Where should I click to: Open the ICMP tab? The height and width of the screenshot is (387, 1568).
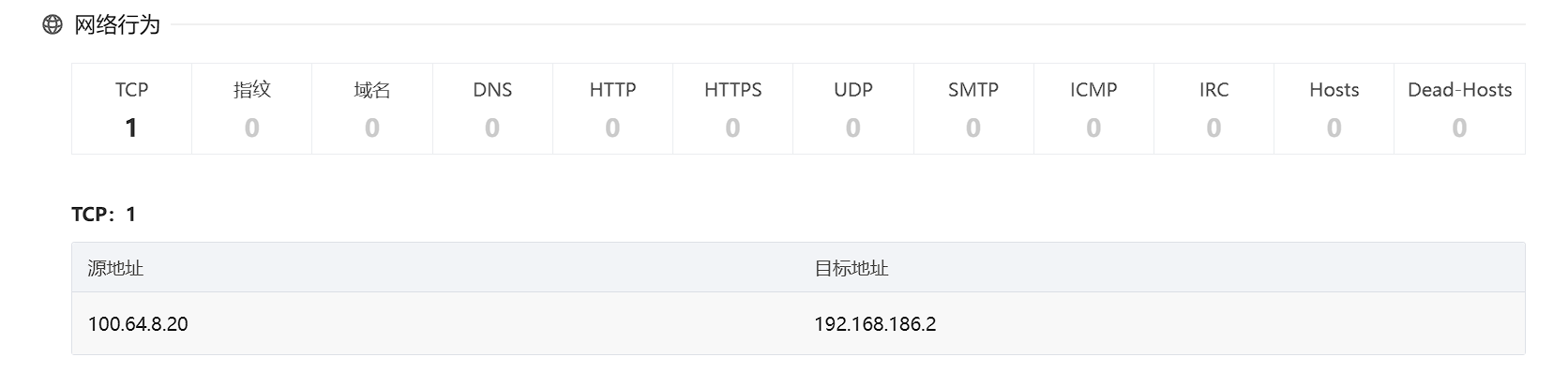pos(1093,109)
